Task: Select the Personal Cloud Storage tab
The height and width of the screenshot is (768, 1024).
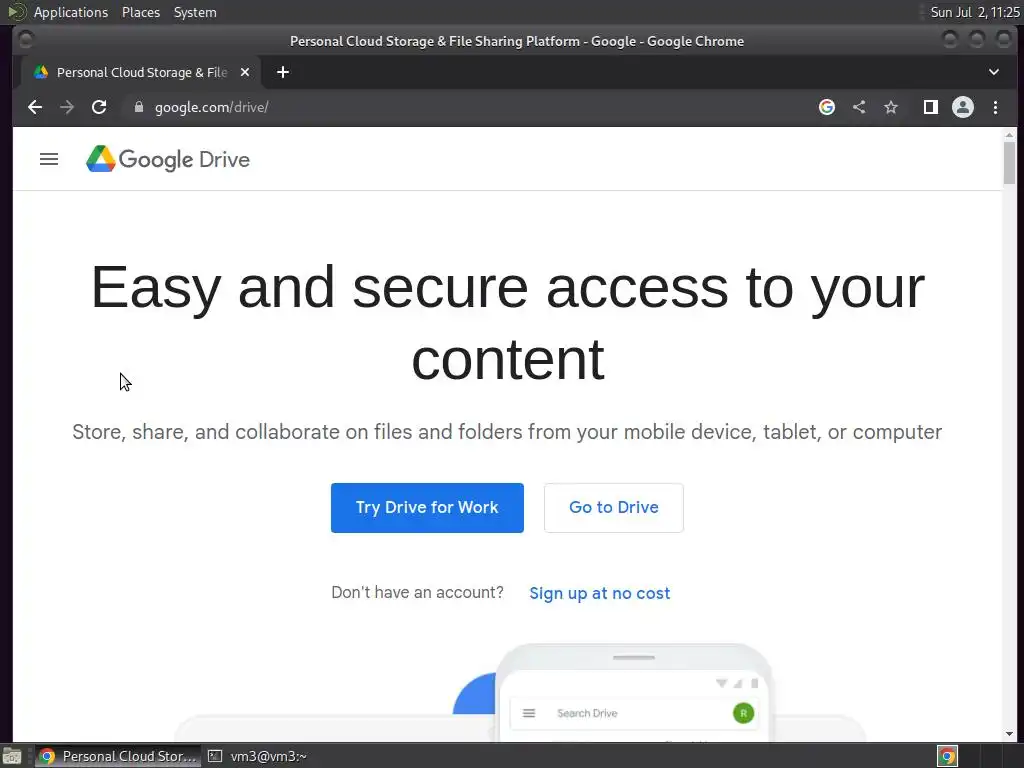Action: [x=140, y=72]
